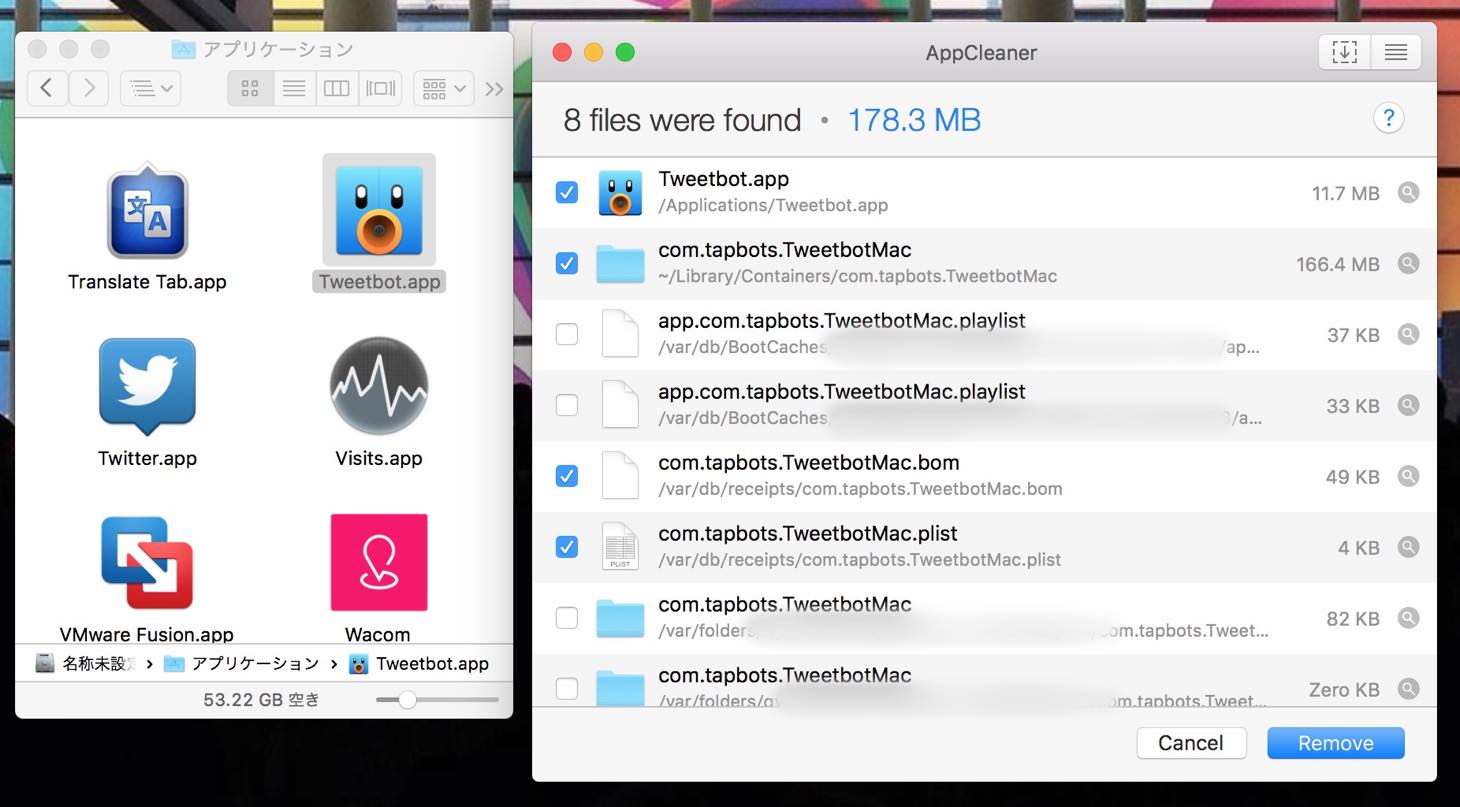Click magnifier icon on the 37 KB row
The height and width of the screenshot is (807, 1460).
point(1408,335)
